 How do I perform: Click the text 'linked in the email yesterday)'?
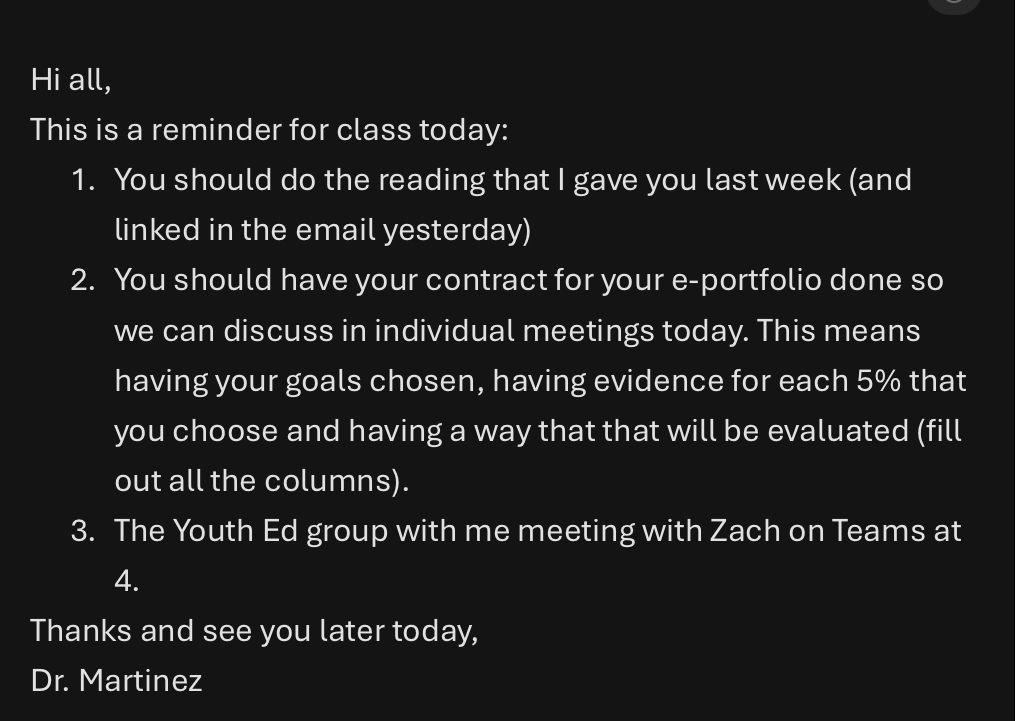pos(322,230)
